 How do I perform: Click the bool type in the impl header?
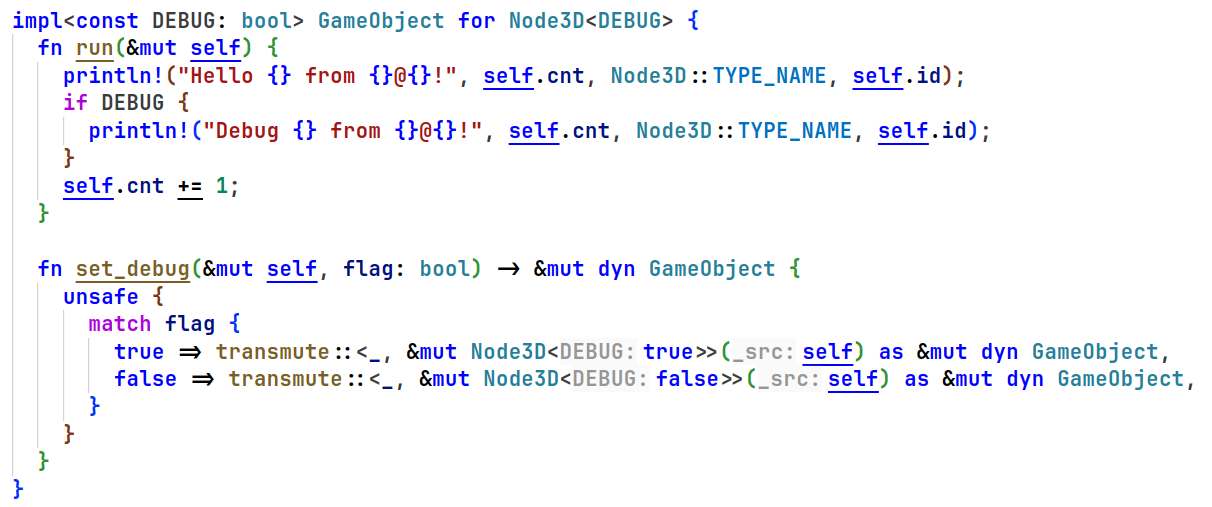pos(266,21)
